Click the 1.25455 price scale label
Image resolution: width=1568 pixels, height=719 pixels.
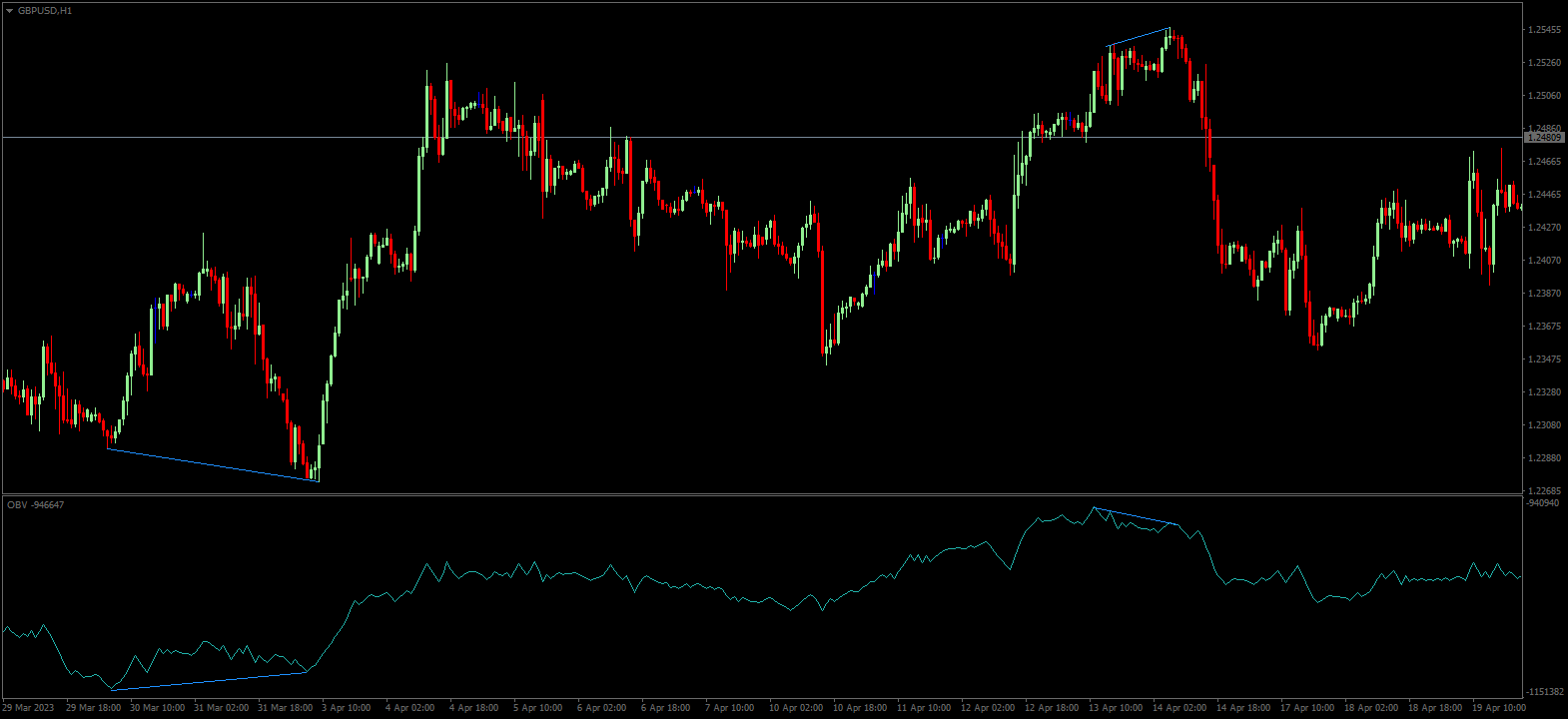coord(1544,30)
